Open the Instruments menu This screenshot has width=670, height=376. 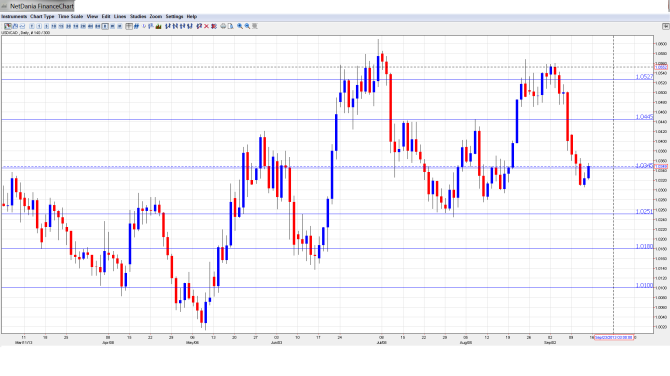tap(14, 16)
